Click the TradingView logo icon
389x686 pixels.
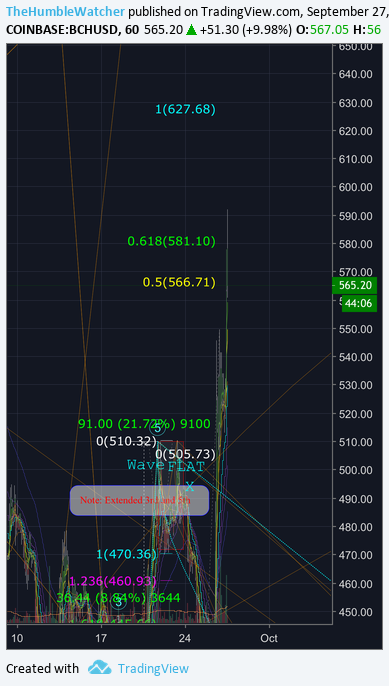(x=99, y=667)
